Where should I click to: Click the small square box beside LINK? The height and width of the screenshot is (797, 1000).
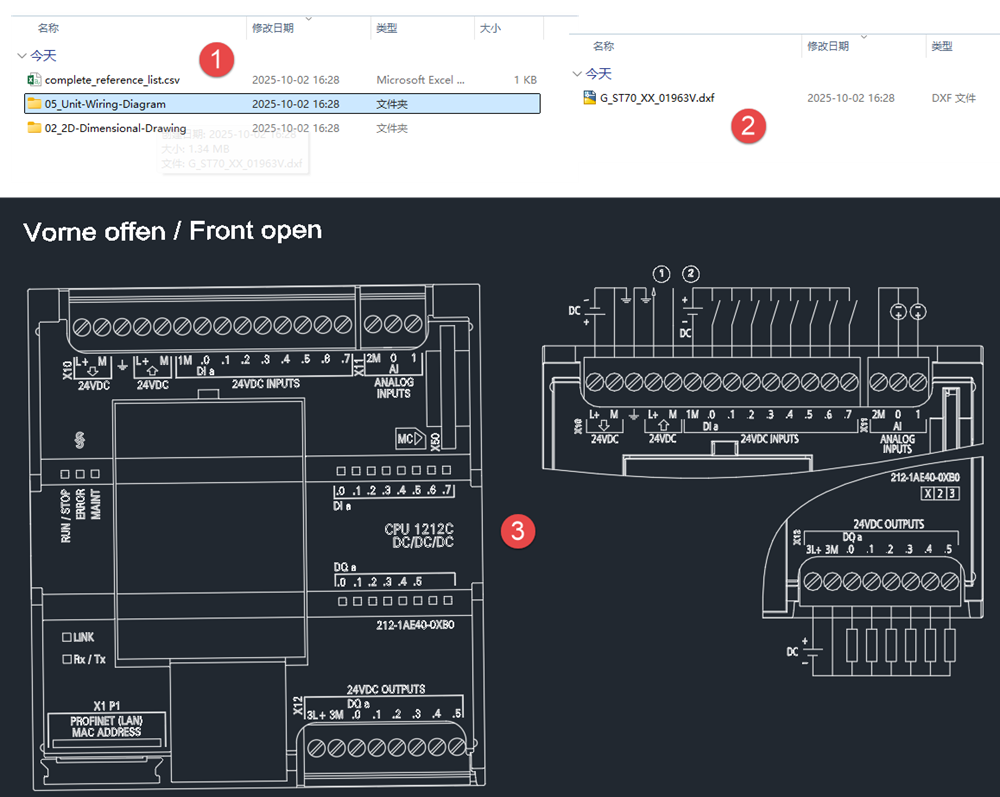click(x=67, y=637)
